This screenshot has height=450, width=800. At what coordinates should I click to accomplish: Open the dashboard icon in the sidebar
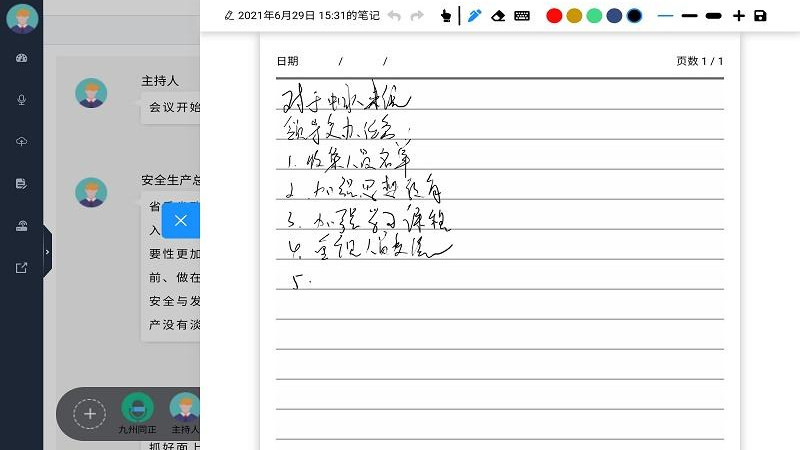click(21, 58)
